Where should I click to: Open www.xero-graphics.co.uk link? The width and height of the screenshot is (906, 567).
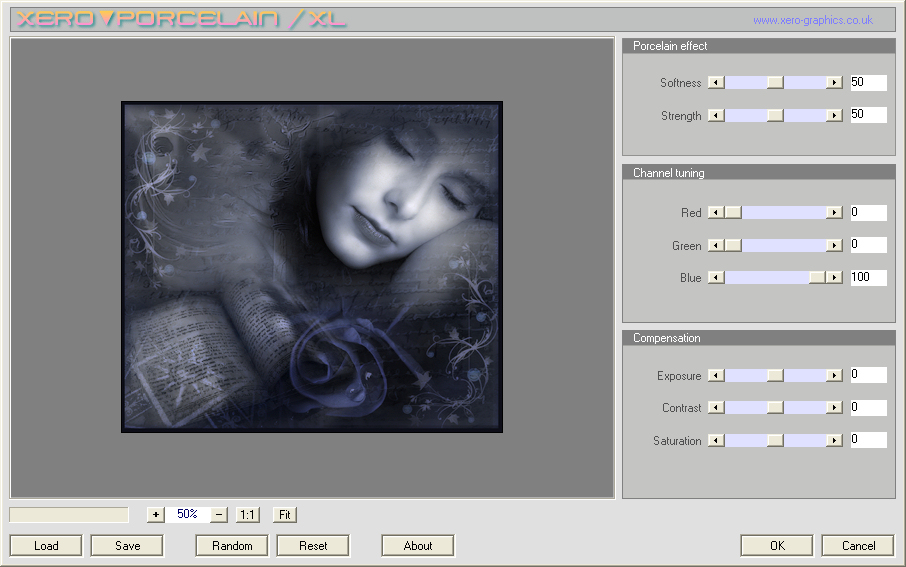click(812, 20)
